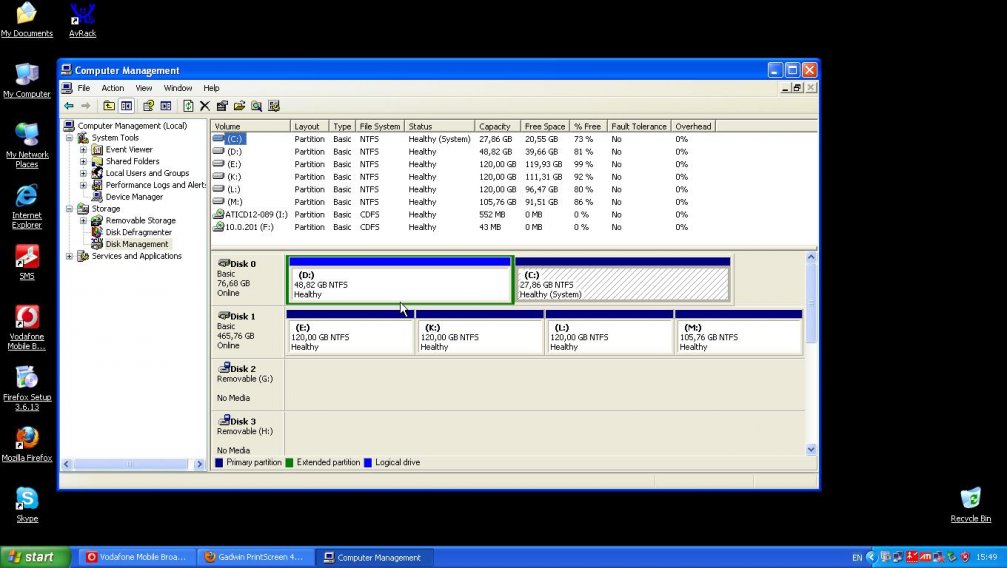Click the Start button

pyautogui.click(x=35, y=557)
